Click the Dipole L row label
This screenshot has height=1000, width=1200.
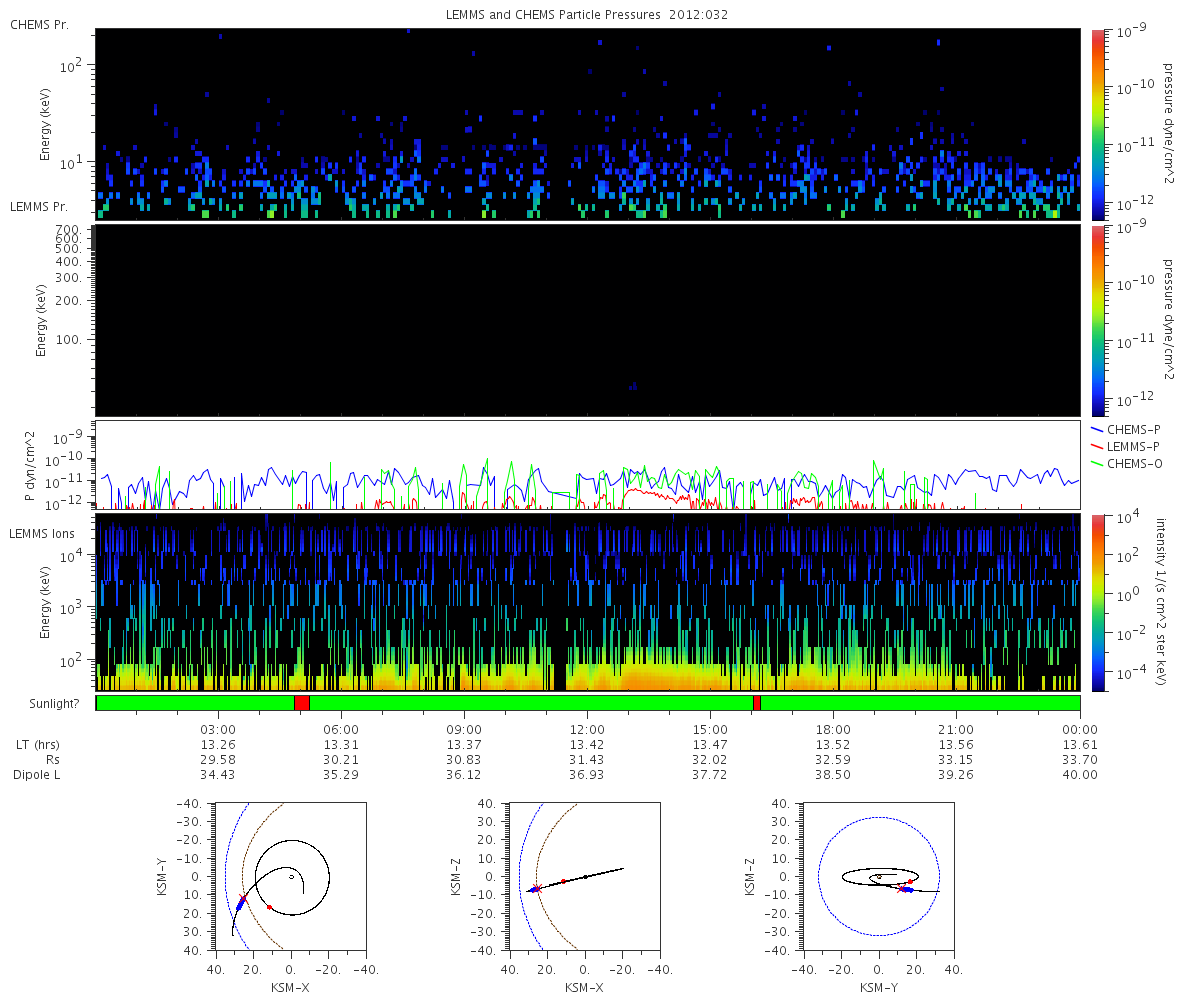(39, 775)
